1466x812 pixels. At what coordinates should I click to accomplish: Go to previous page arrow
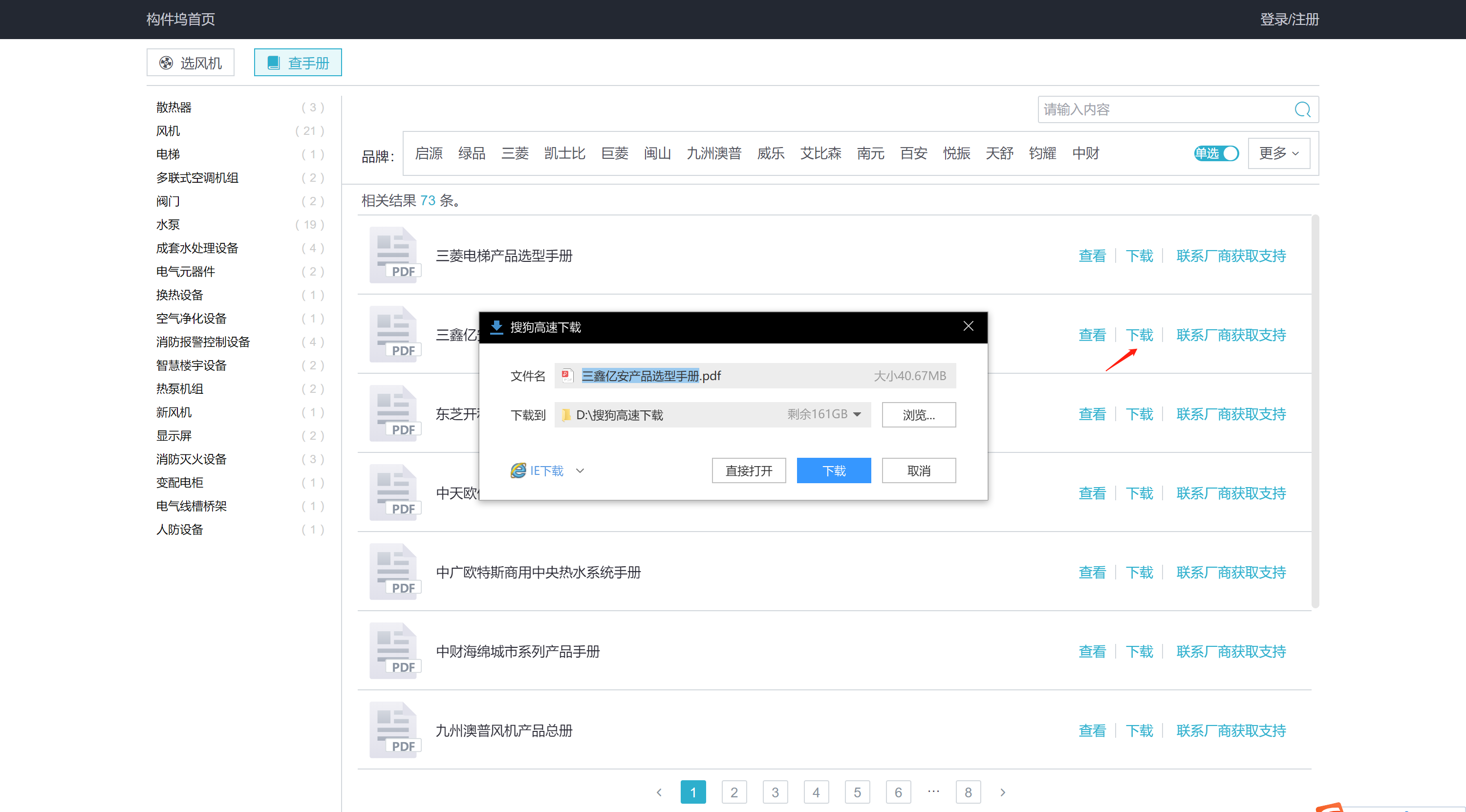coord(659,792)
